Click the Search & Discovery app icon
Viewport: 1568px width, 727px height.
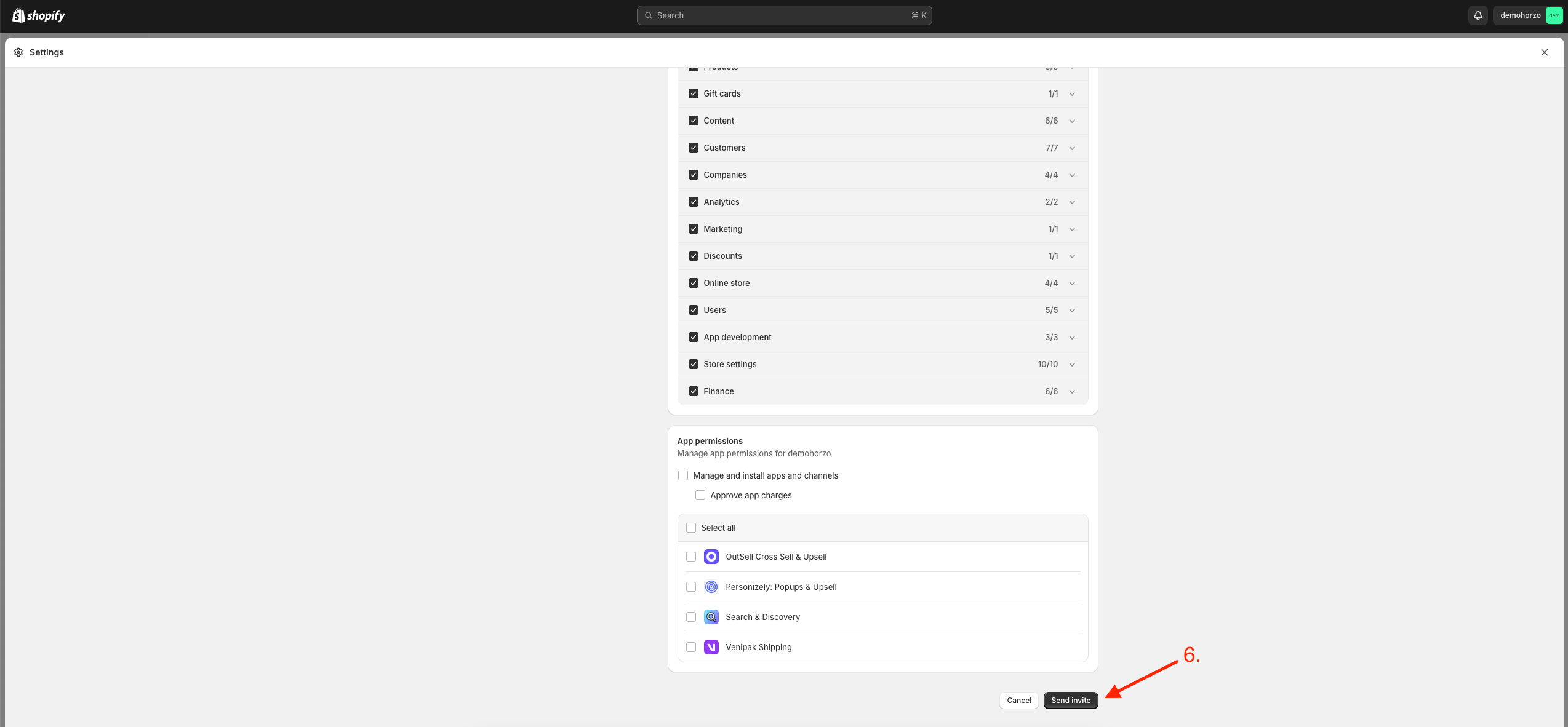pos(711,617)
